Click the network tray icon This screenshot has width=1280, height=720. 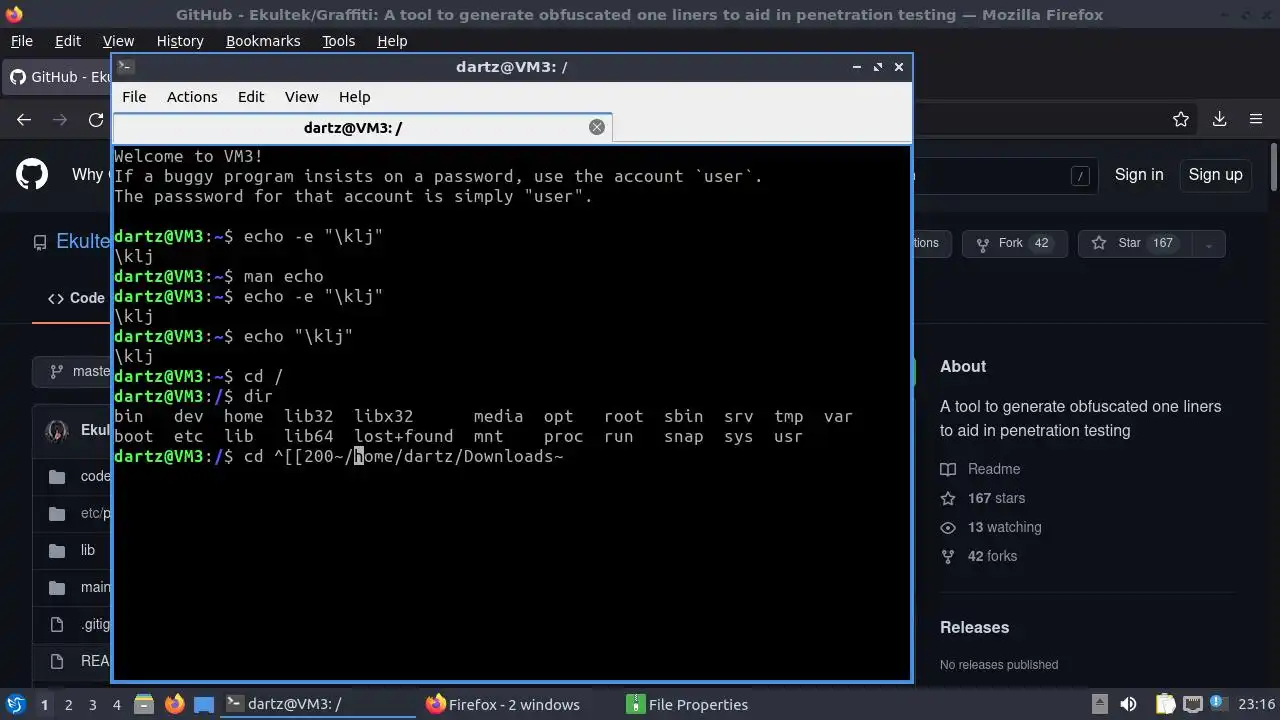pos(1193,704)
